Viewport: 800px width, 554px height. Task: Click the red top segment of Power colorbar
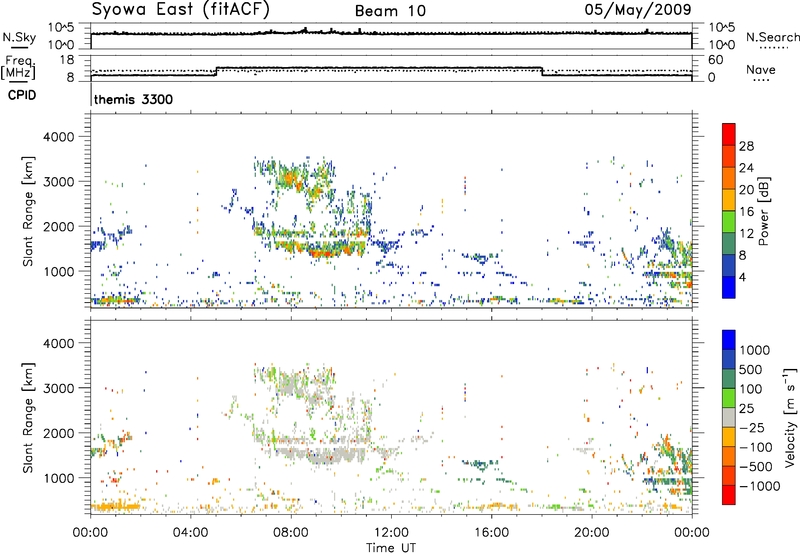tap(729, 134)
